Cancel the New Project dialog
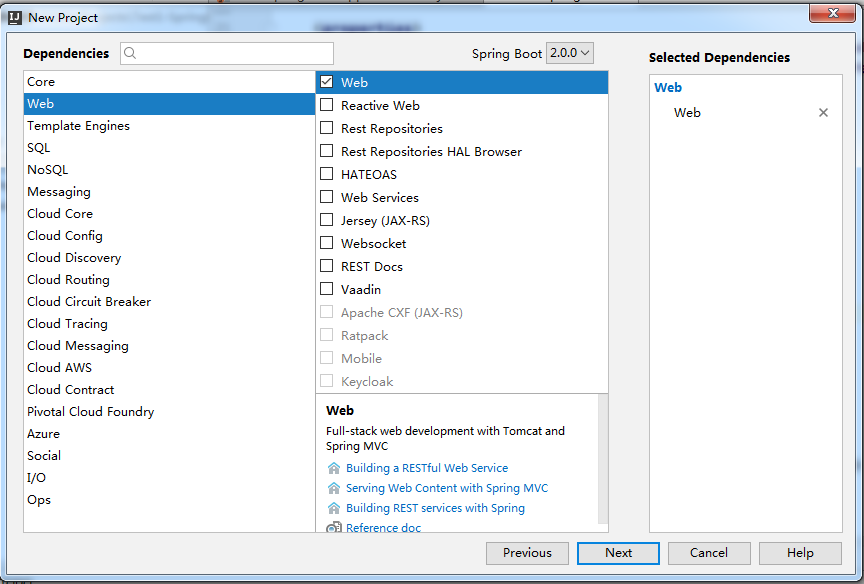 709,553
